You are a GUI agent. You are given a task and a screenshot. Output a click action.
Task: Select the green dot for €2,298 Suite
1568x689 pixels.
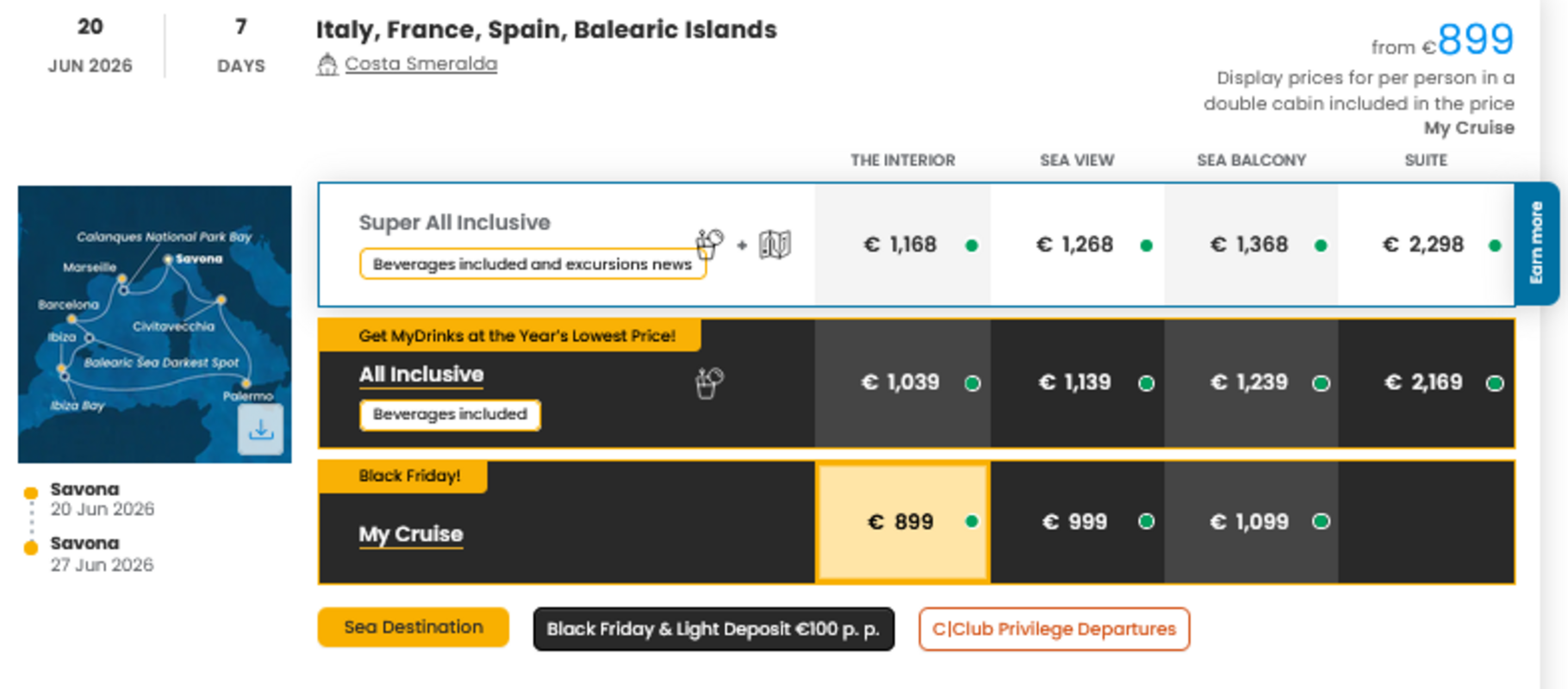[1495, 245]
